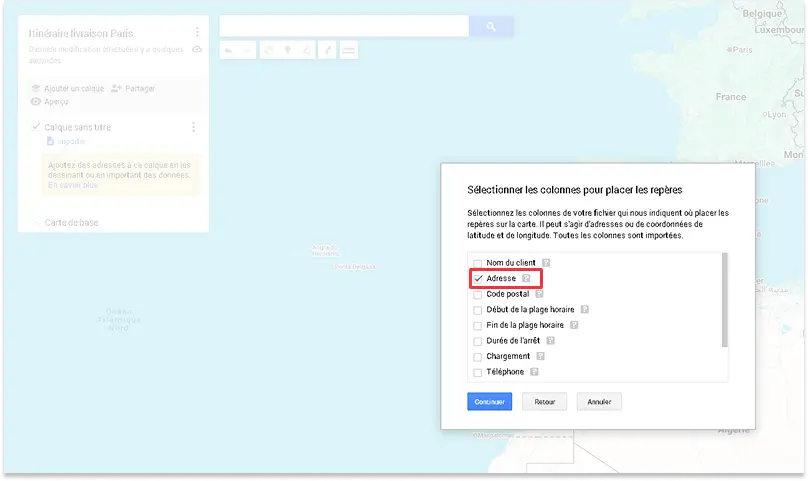Click the search magnifier button
808x481 pixels.
click(x=491, y=26)
